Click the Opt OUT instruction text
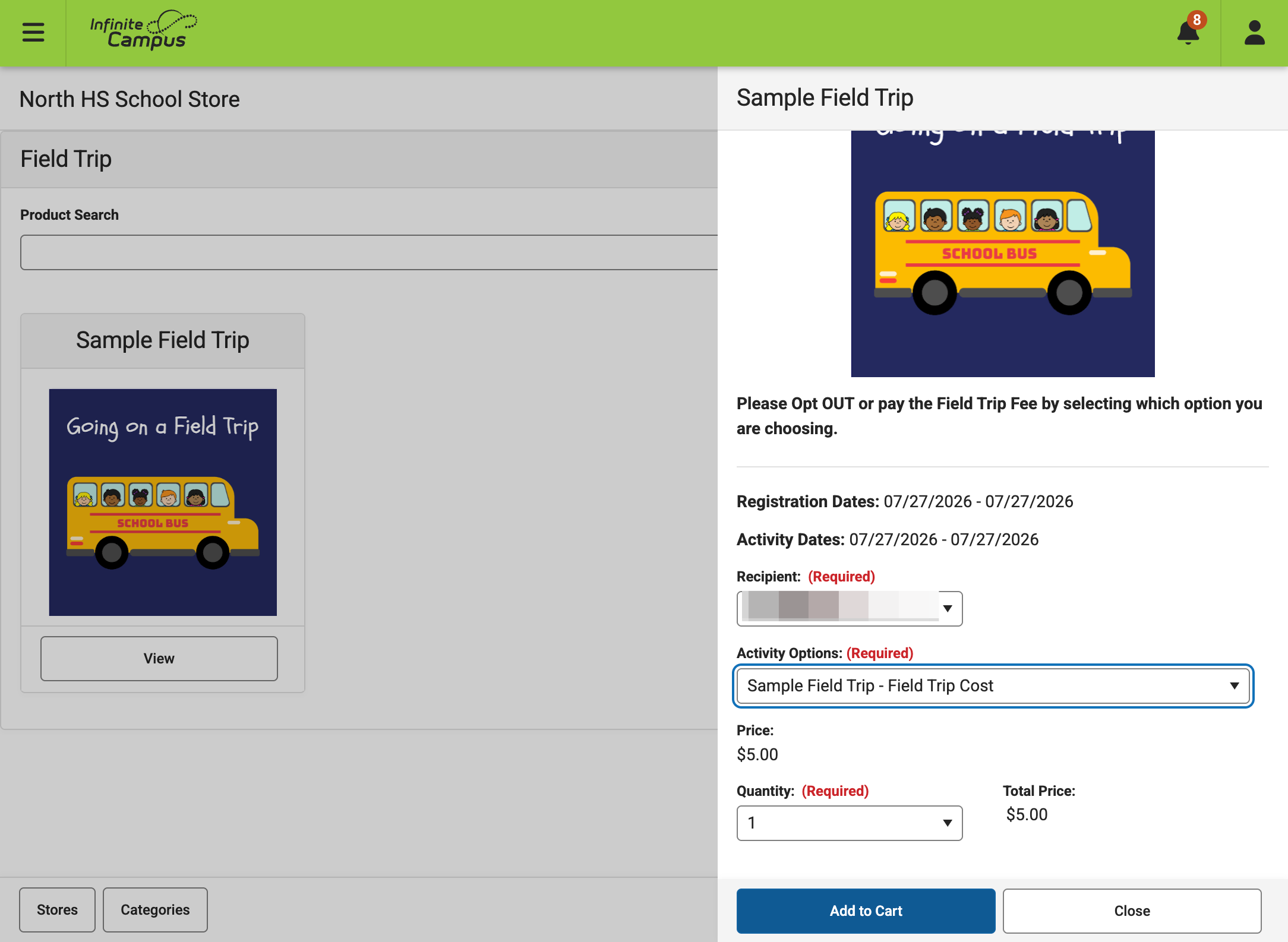The image size is (1288, 942). pos(999,416)
